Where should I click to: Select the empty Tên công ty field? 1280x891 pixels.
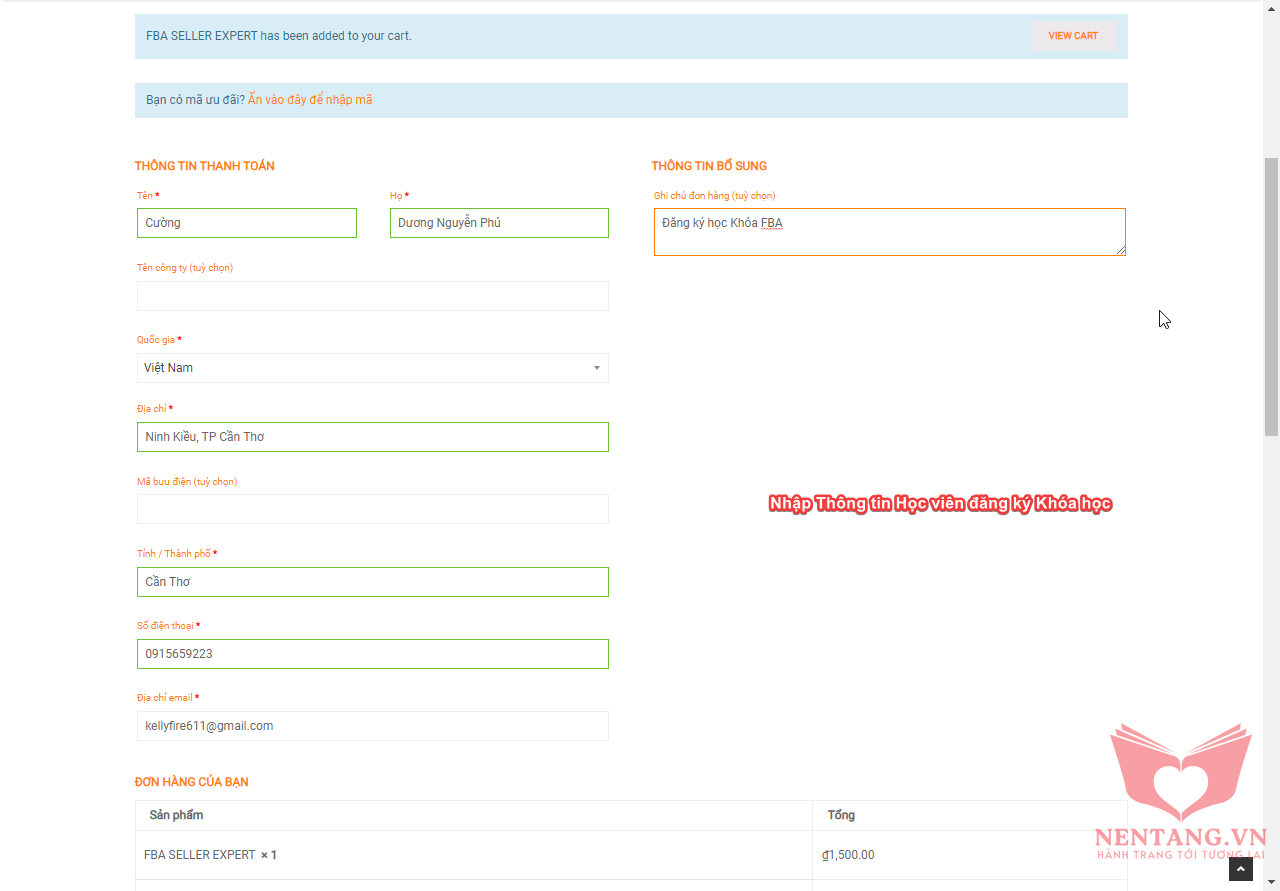click(372, 296)
